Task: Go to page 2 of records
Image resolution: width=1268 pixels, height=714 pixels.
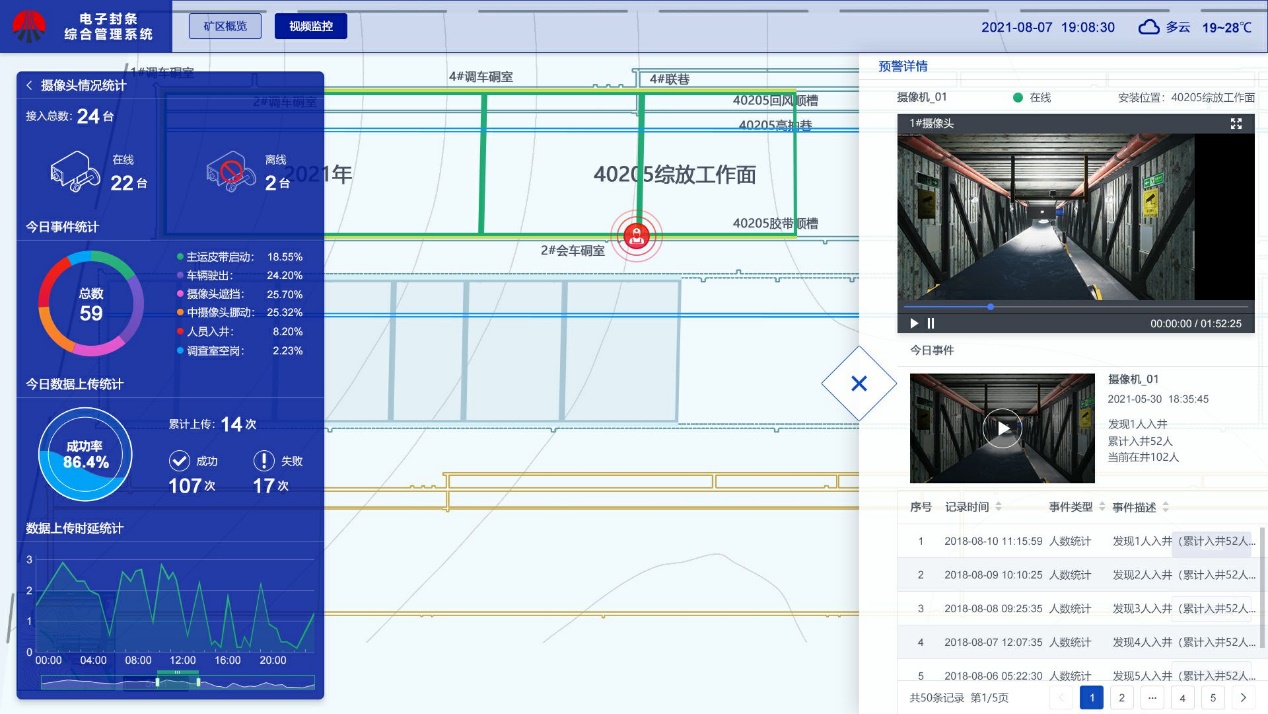Action: [x=1121, y=698]
